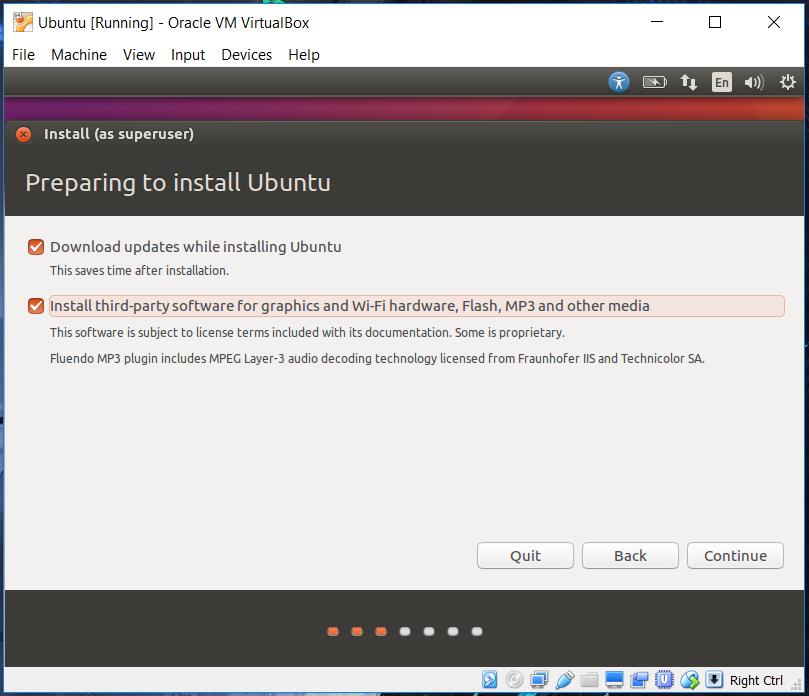The height and width of the screenshot is (696, 809).
Task: Click the 'Install (as superuser)' title text
Action: (119, 134)
